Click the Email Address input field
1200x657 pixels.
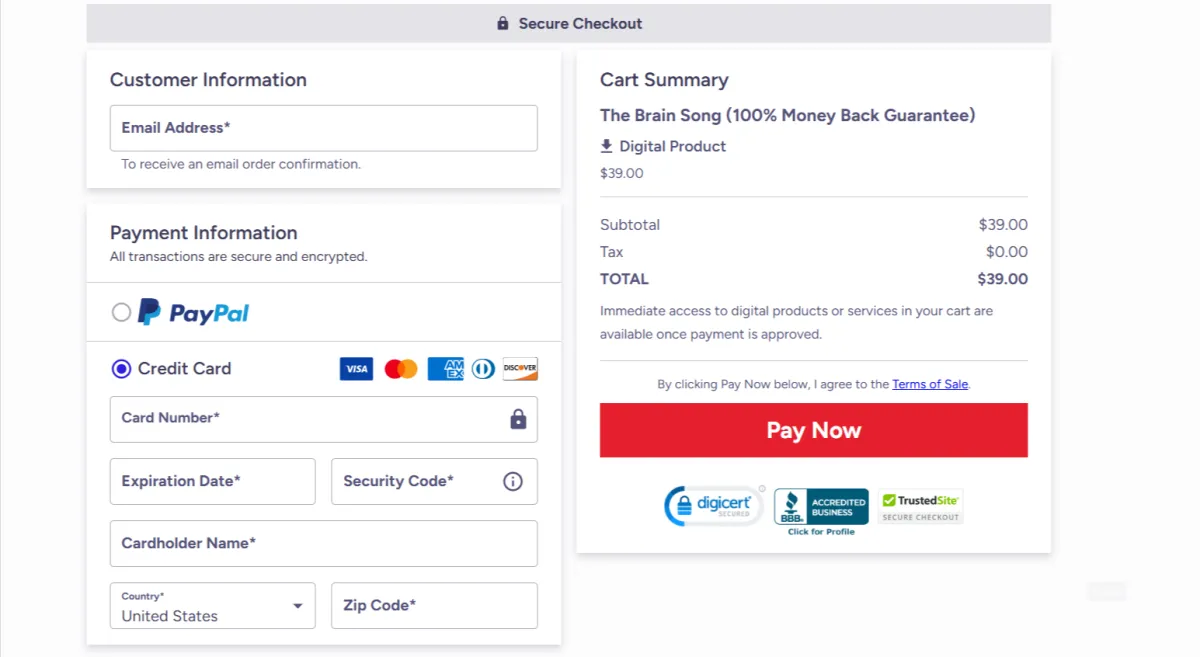323,128
